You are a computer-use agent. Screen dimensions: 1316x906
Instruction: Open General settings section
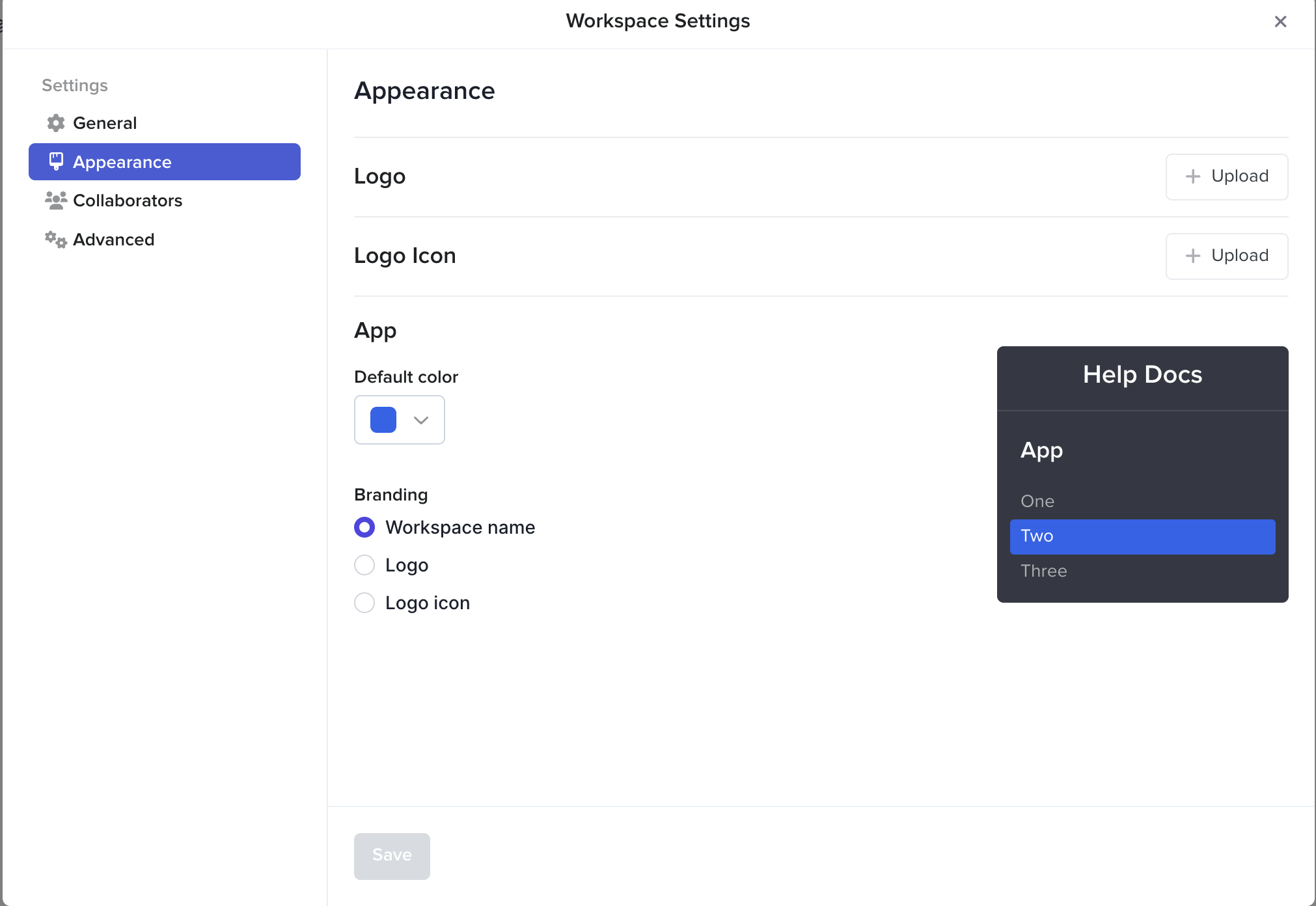click(x=105, y=123)
